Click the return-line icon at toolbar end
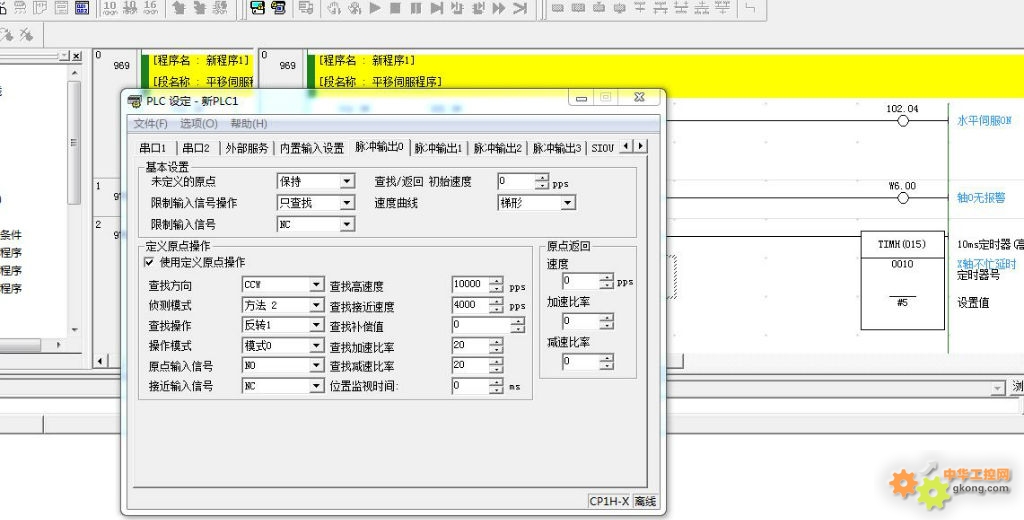Image resolution: width=1024 pixels, height=520 pixels. 752,8
